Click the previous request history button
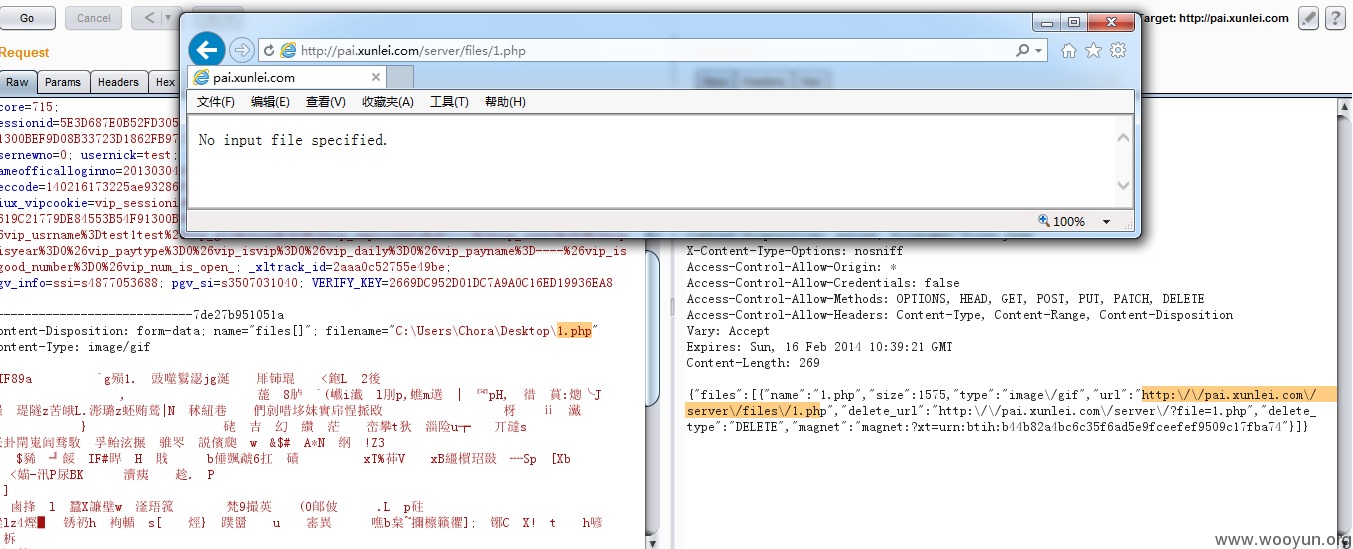Screen dimensions: 1353x549 (149, 18)
